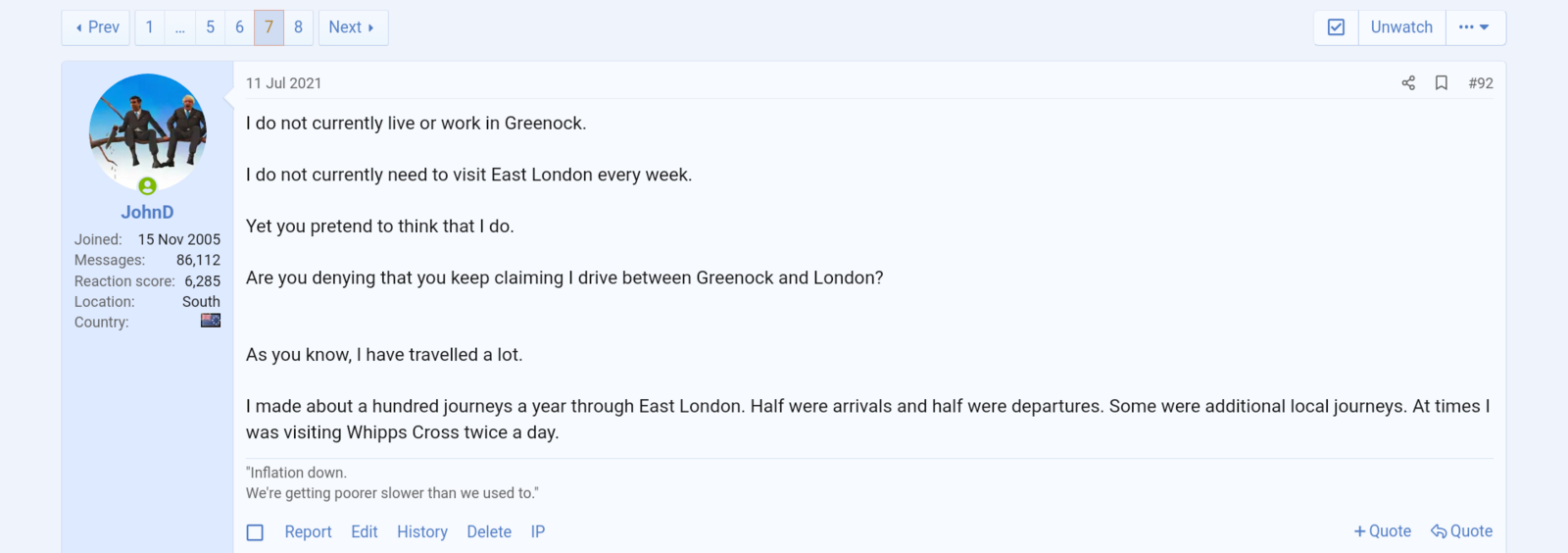Jump to page 8
This screenshot has width=1568, height=553.
(x=298, y=27)
